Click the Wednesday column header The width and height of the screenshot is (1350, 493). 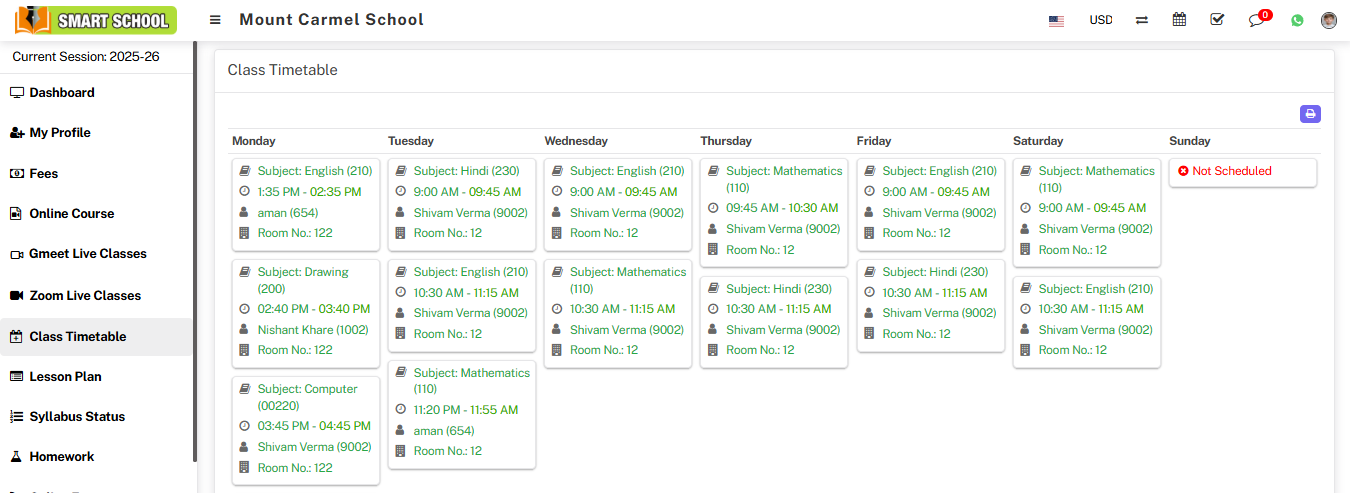point(576,141)
